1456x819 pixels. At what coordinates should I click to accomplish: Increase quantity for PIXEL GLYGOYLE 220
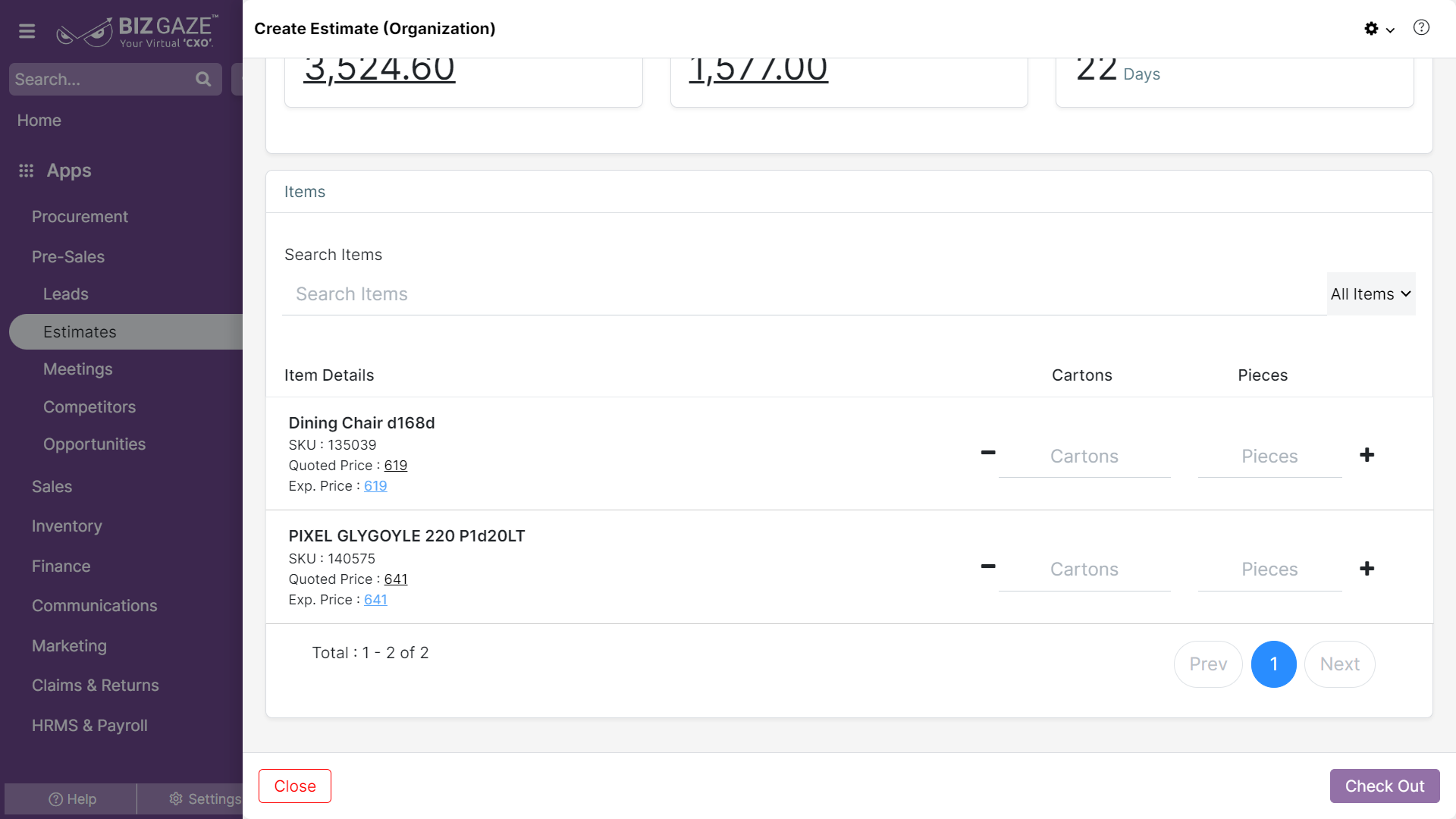(x=1367, y=569)
